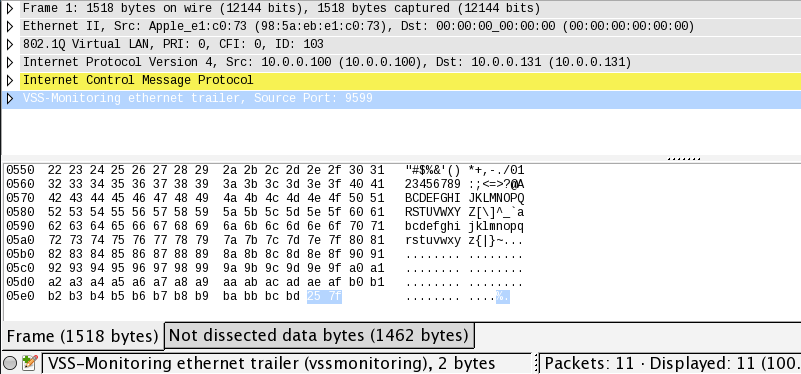Switch to Not dissected data bytes tab

(319, 335)
